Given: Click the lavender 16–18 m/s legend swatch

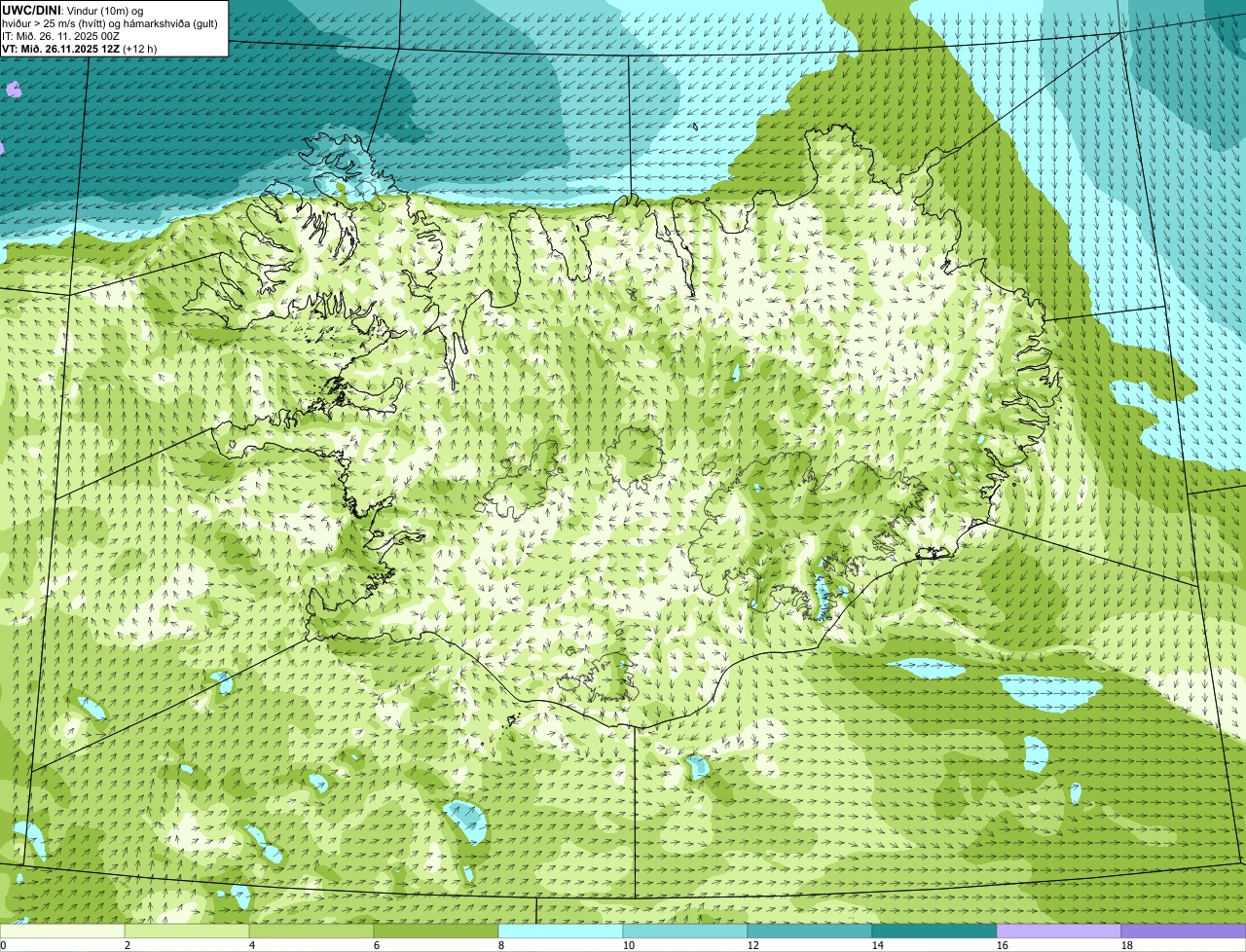Looking at the screenshot, I should tap(1059, 932).
